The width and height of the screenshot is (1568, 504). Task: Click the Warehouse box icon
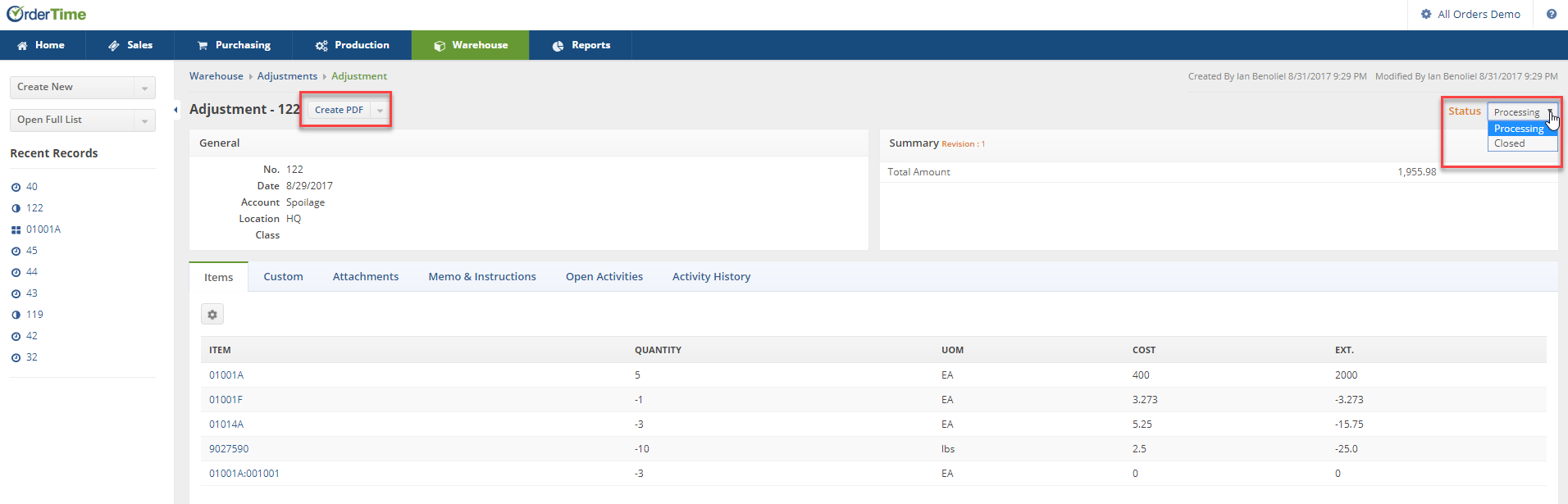pyautogui.click(x=440, y=46)
